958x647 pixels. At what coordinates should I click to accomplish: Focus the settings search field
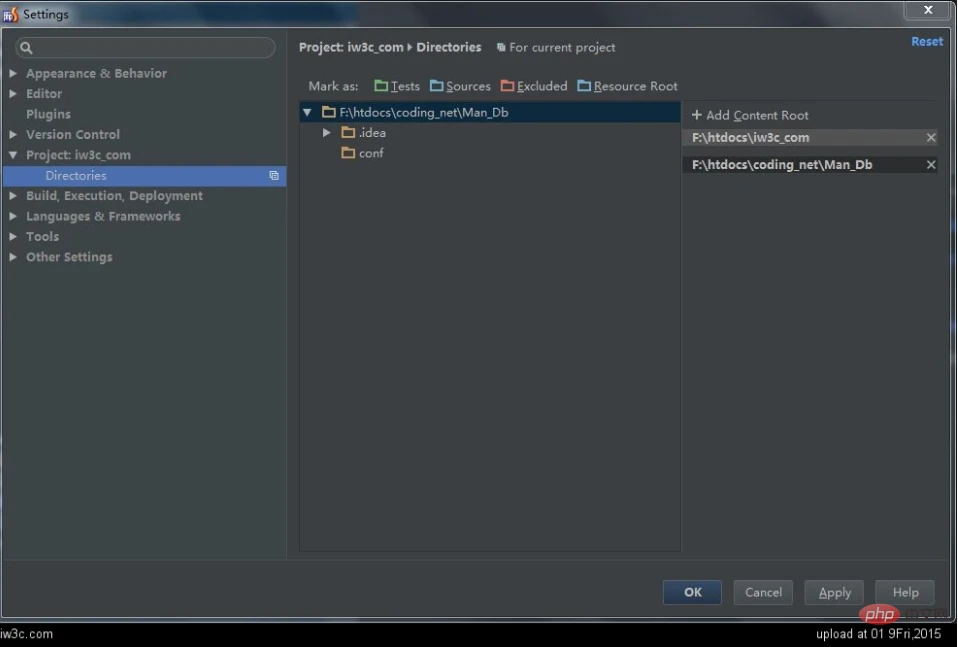point(150,48)
